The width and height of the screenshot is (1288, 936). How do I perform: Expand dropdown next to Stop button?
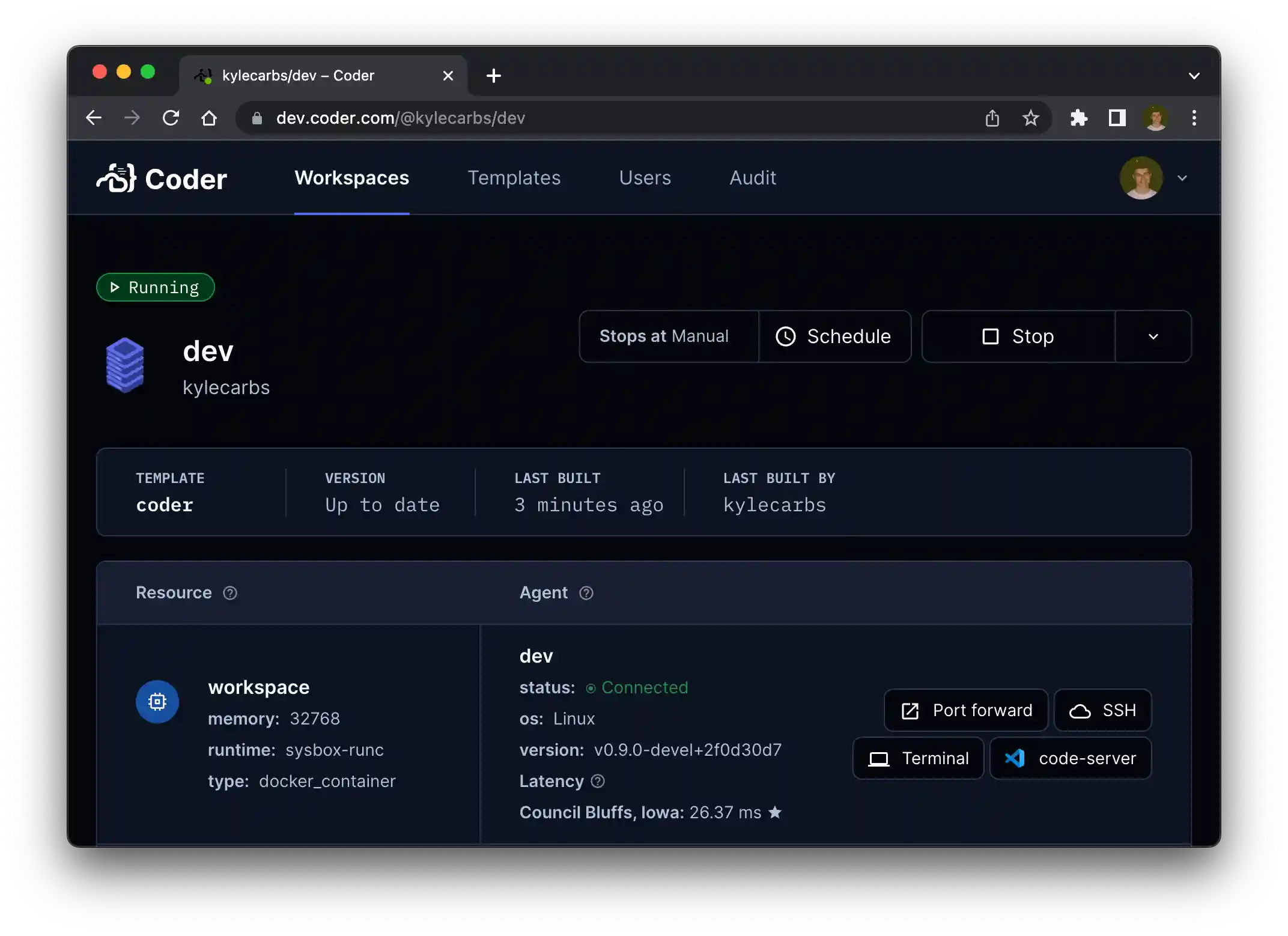(1153, 336)
